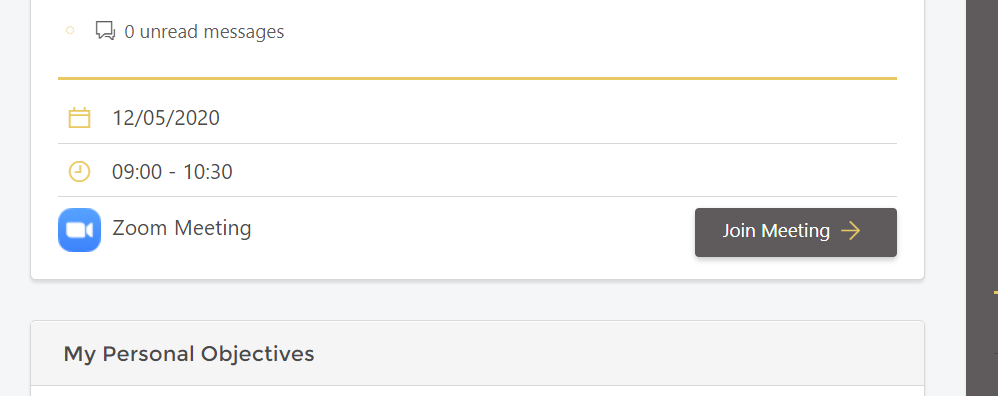The image size is (998, 396).
Task: Select the 09:00 - 10:30 time text
Action: point(172,171)
